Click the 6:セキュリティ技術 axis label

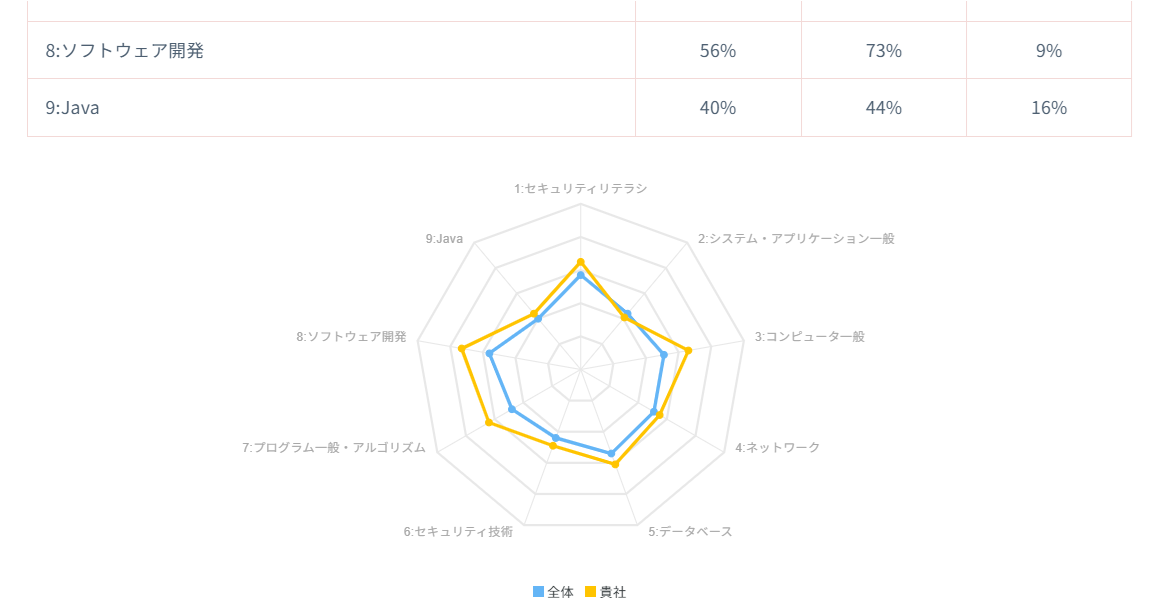point(458,531)
